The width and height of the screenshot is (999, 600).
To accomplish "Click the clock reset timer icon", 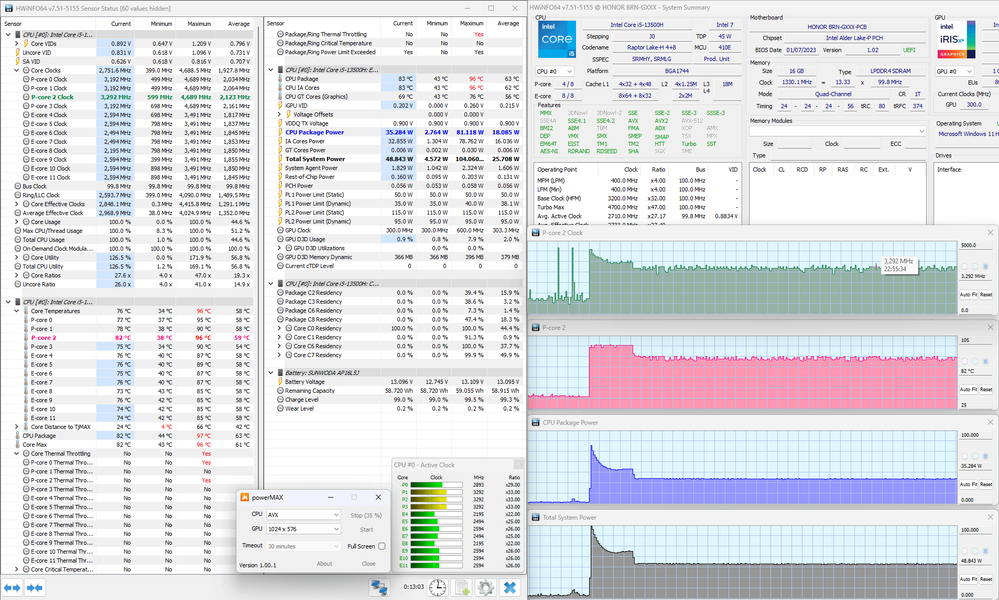I will tap(439, 587).
